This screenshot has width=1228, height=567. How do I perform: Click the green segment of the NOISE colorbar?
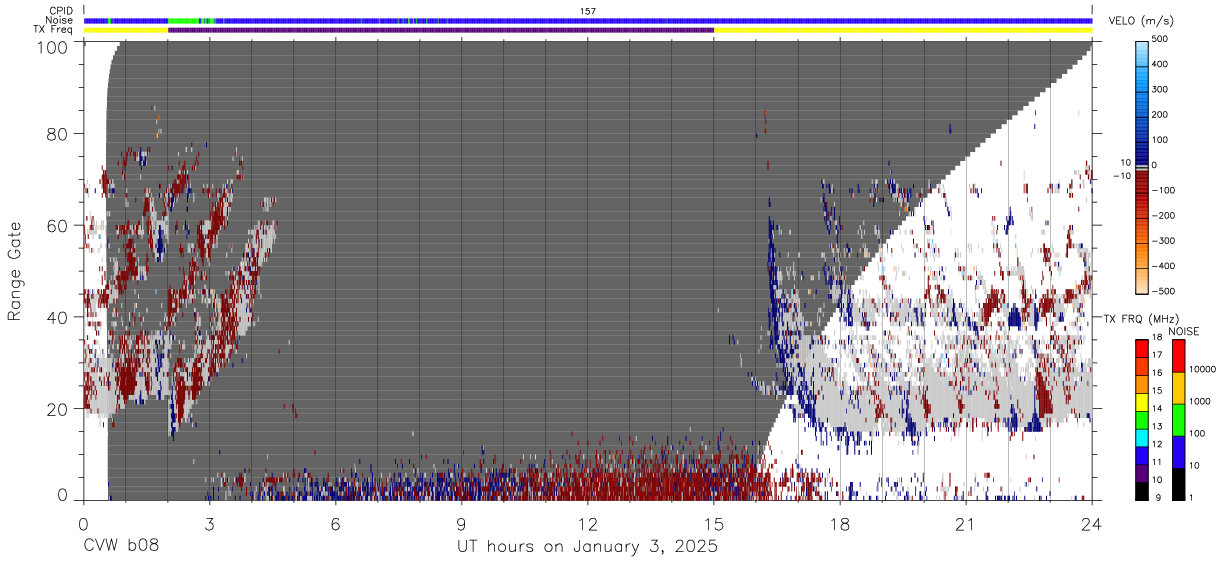1179,420
